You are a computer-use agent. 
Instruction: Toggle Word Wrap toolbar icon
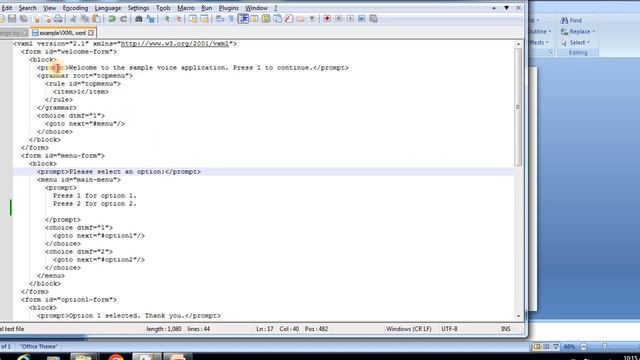tap(220, 19)
